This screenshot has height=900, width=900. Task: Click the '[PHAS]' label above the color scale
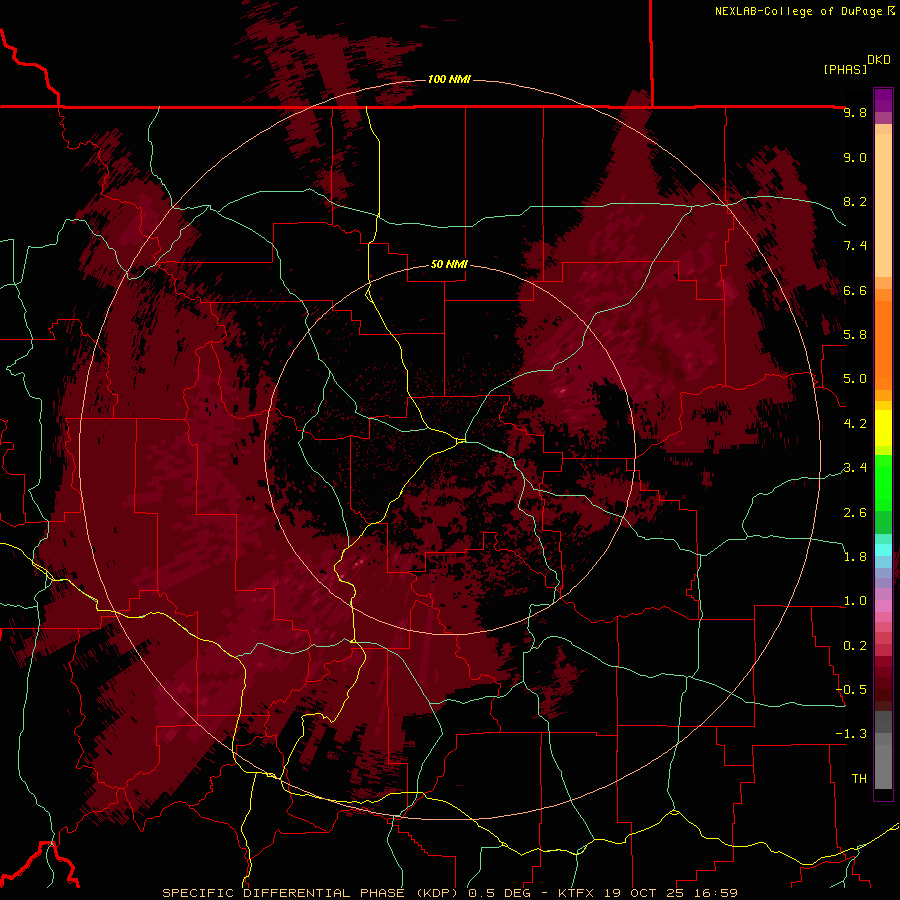coord(845,69)
